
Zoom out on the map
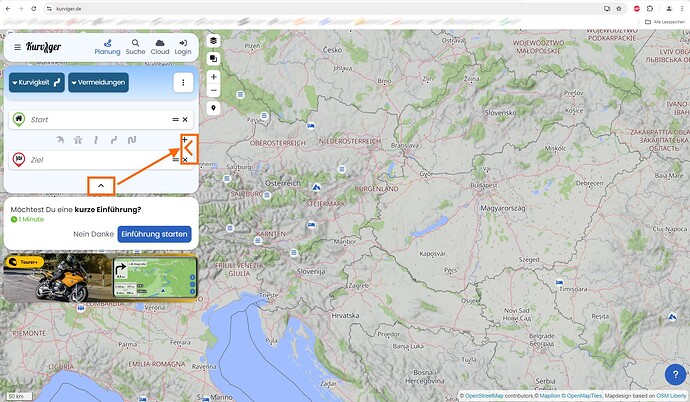(x=213, y=91)
